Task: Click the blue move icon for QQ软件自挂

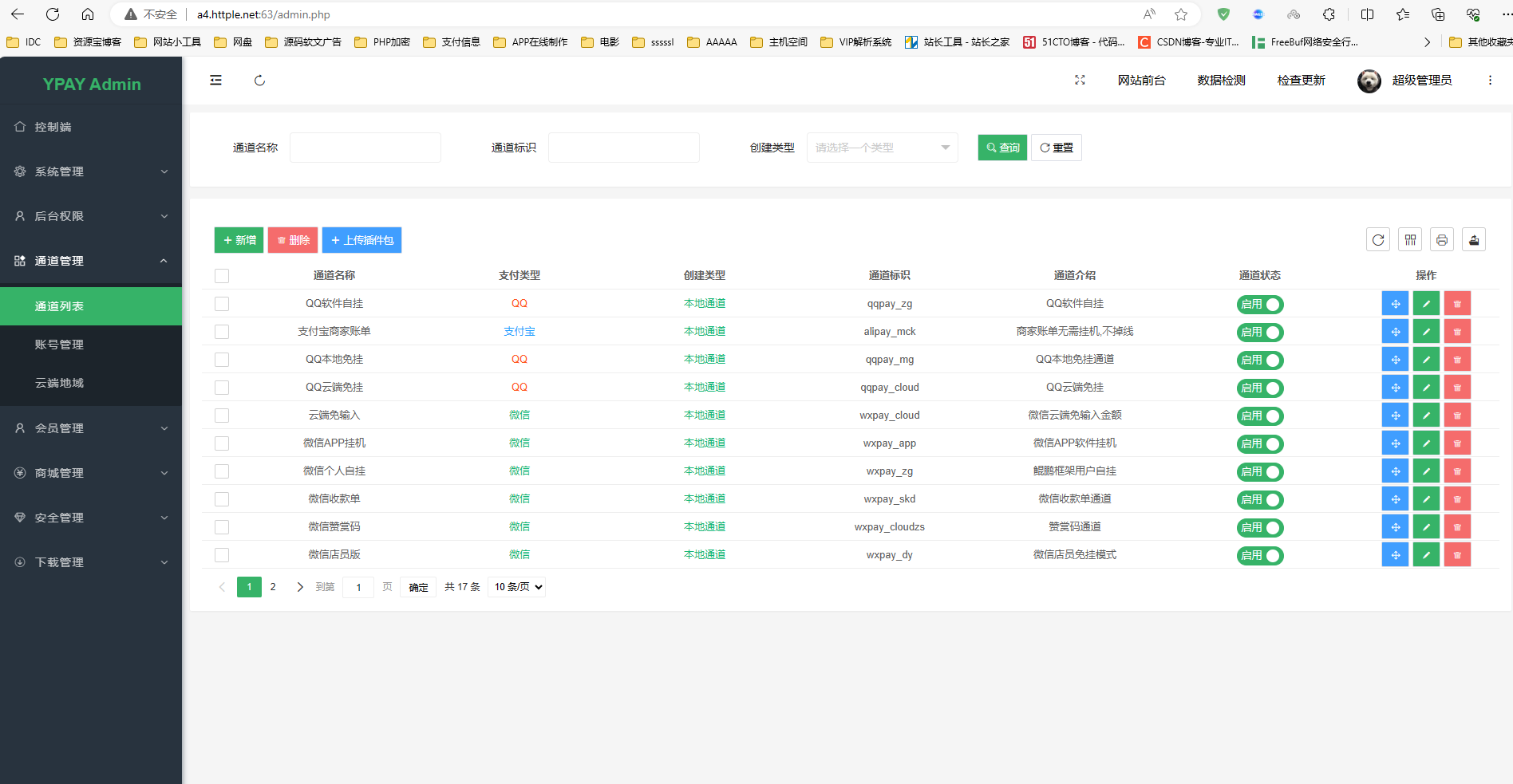Action: click(1395, 304)
